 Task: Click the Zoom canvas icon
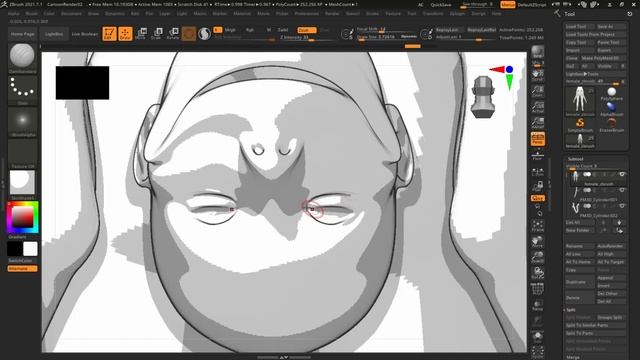(x=538, y=91)
